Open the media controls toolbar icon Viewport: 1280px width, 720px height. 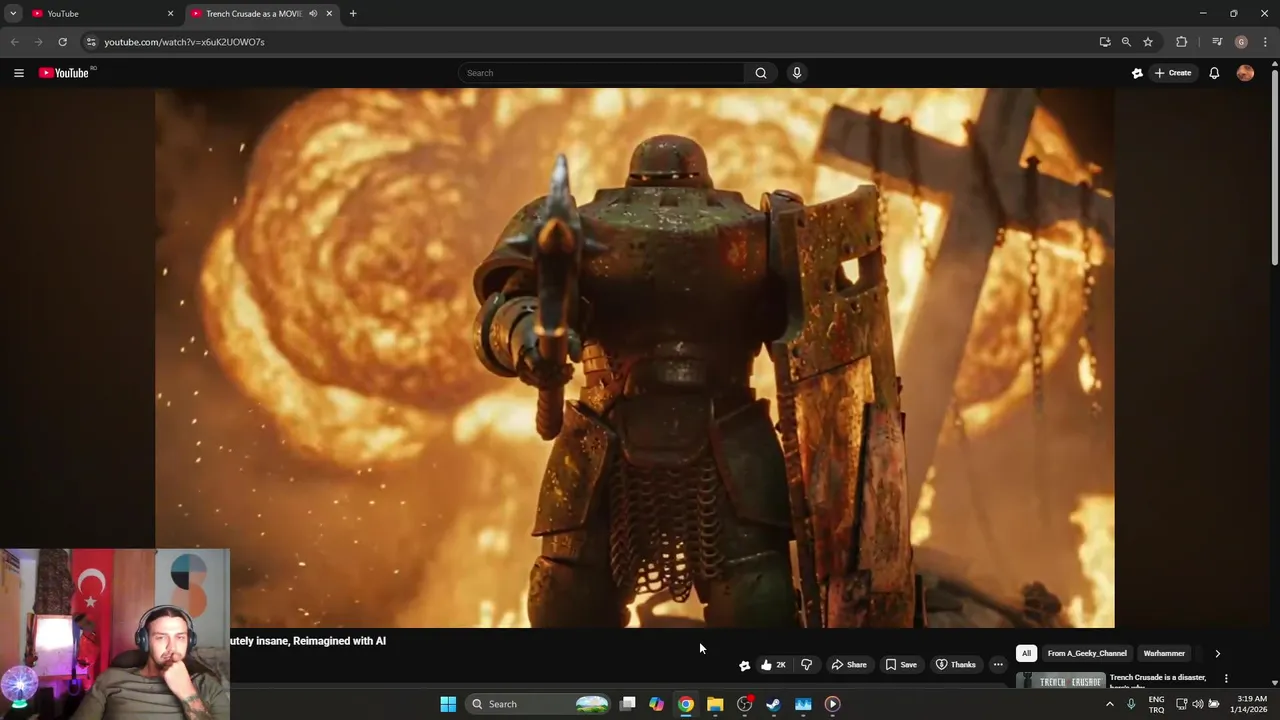click(1217, 42)
